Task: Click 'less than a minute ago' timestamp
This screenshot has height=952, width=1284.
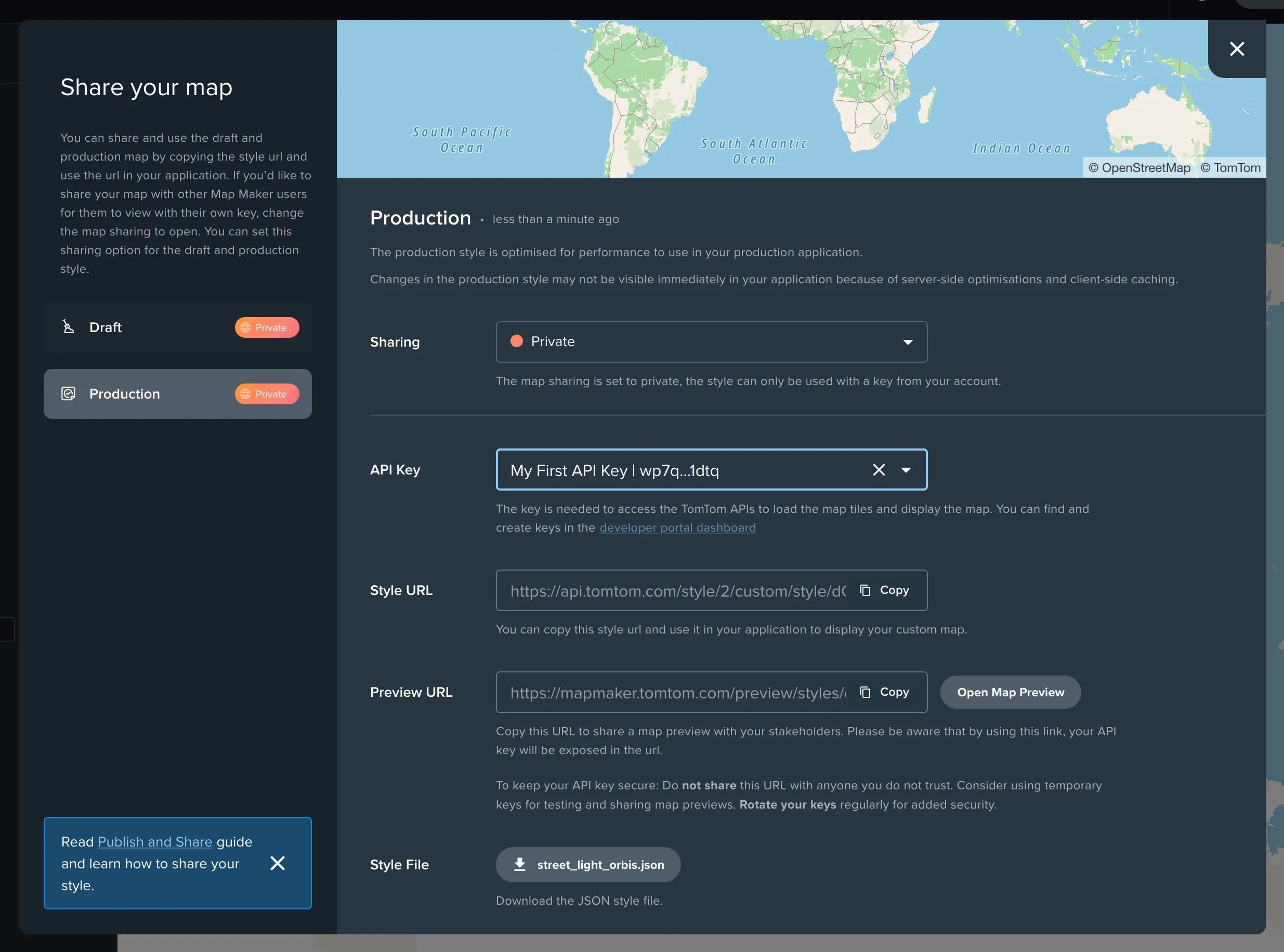Action: [x=556, y=219]
